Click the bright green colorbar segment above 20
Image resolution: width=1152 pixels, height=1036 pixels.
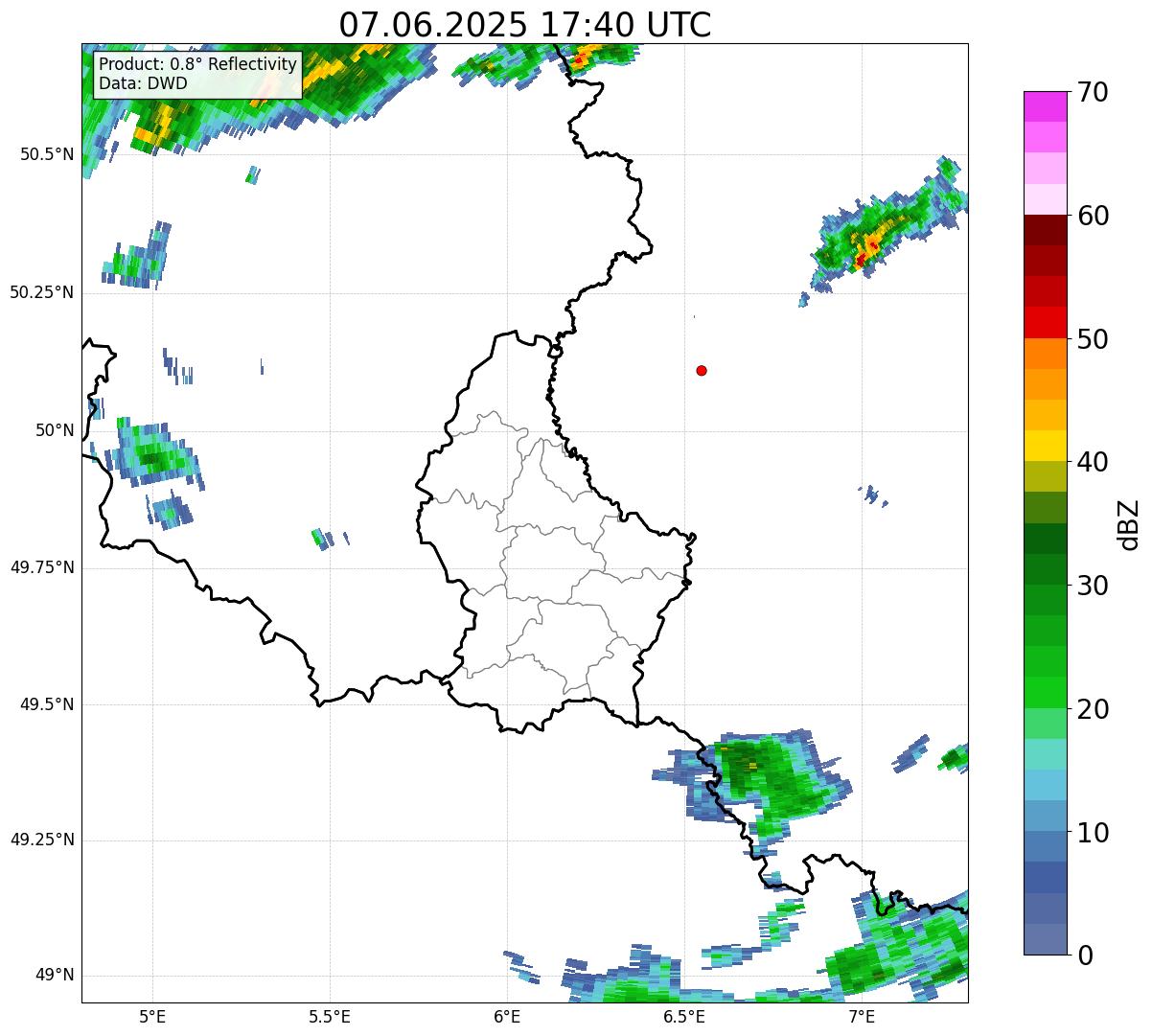(x=1045, y=693)
